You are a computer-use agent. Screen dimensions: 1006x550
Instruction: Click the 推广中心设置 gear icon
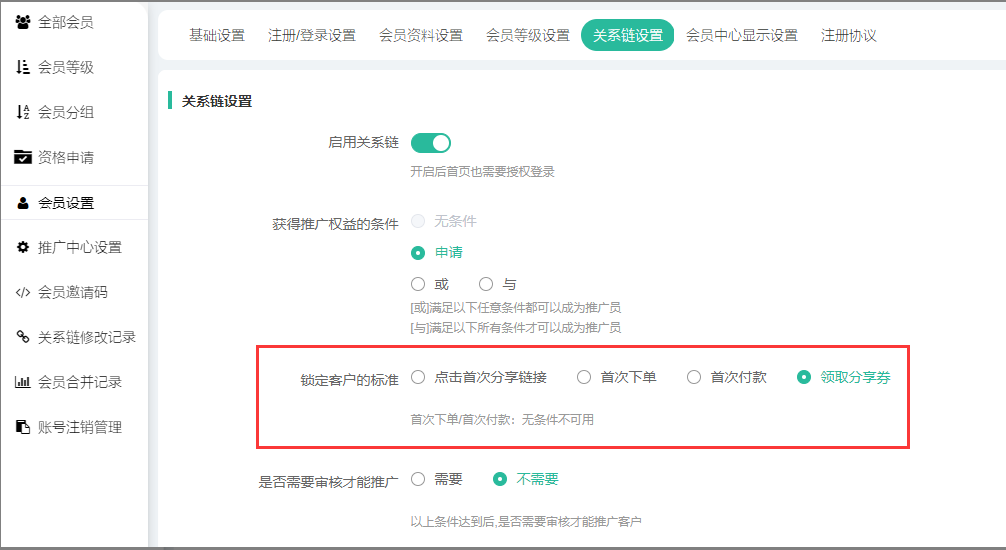(23, 247)
